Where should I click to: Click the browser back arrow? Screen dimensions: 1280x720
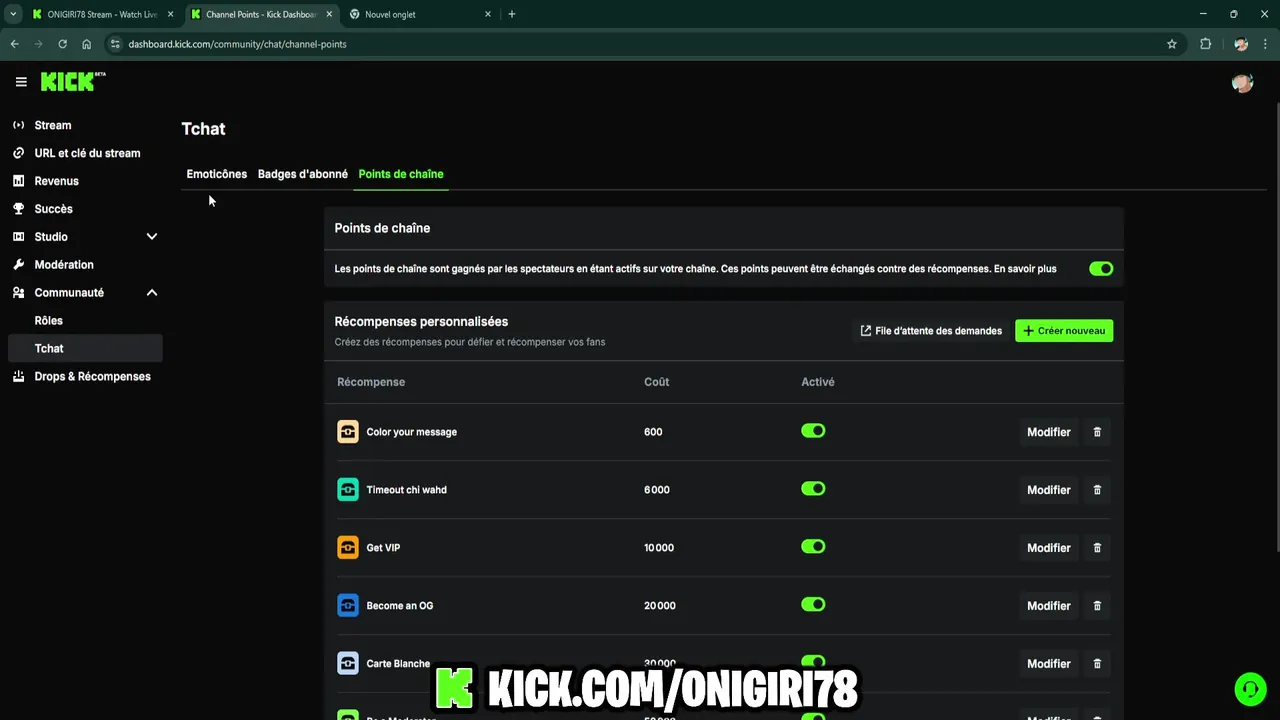point(14,44)
